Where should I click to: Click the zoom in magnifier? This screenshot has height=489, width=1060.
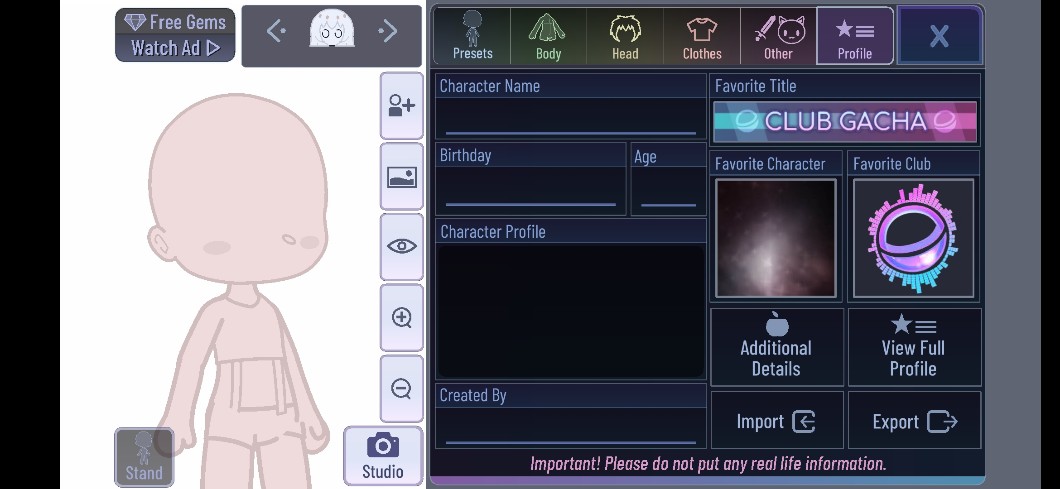402,318
